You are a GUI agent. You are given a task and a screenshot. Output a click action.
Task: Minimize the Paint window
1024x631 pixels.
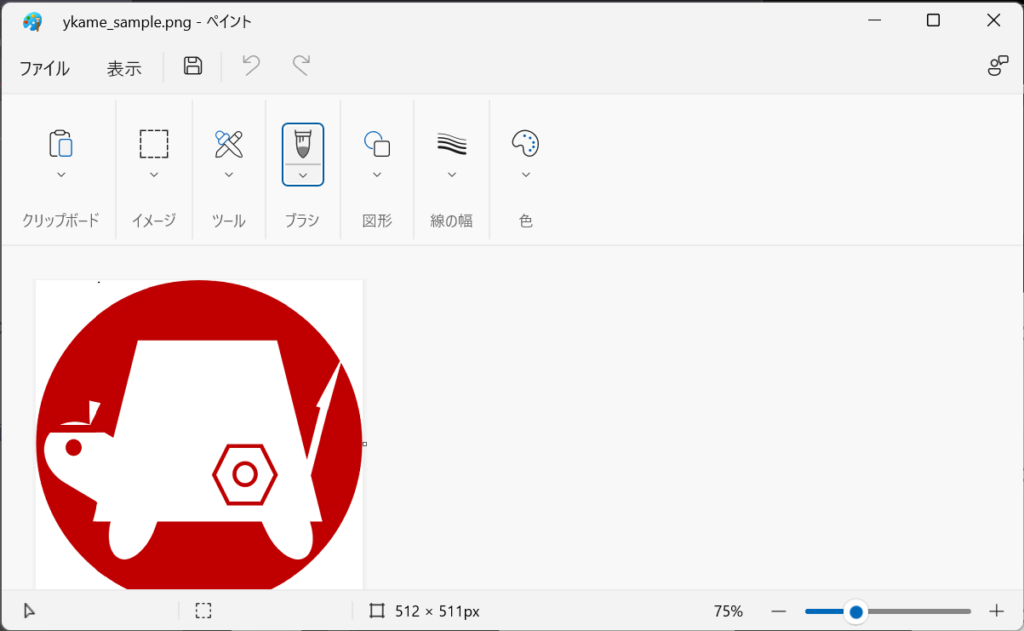pyautogui.click(x=874, y=20)
